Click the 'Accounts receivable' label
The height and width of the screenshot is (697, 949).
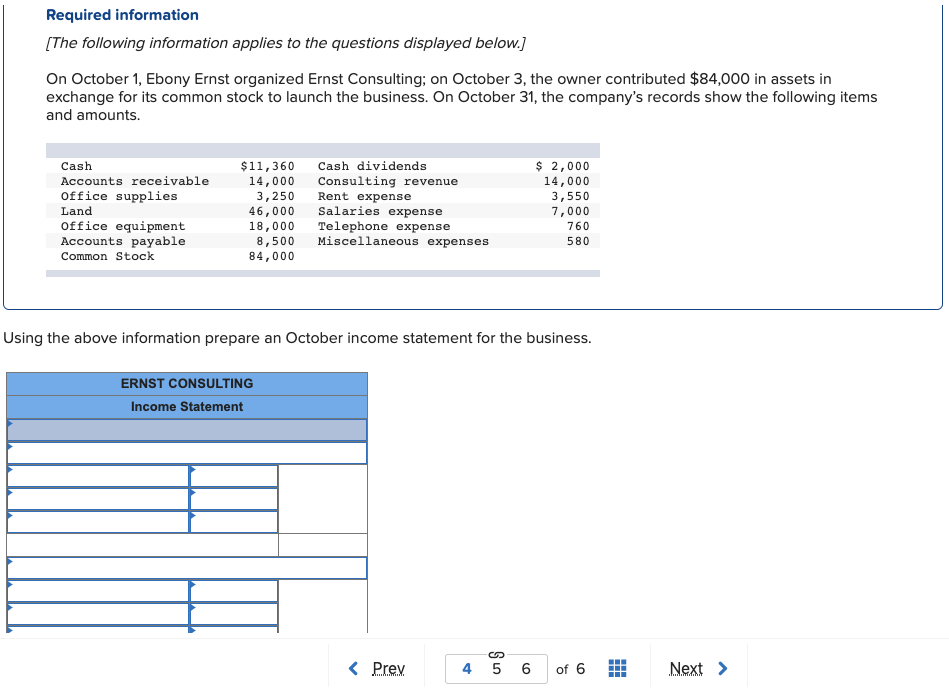coord(135,181)
